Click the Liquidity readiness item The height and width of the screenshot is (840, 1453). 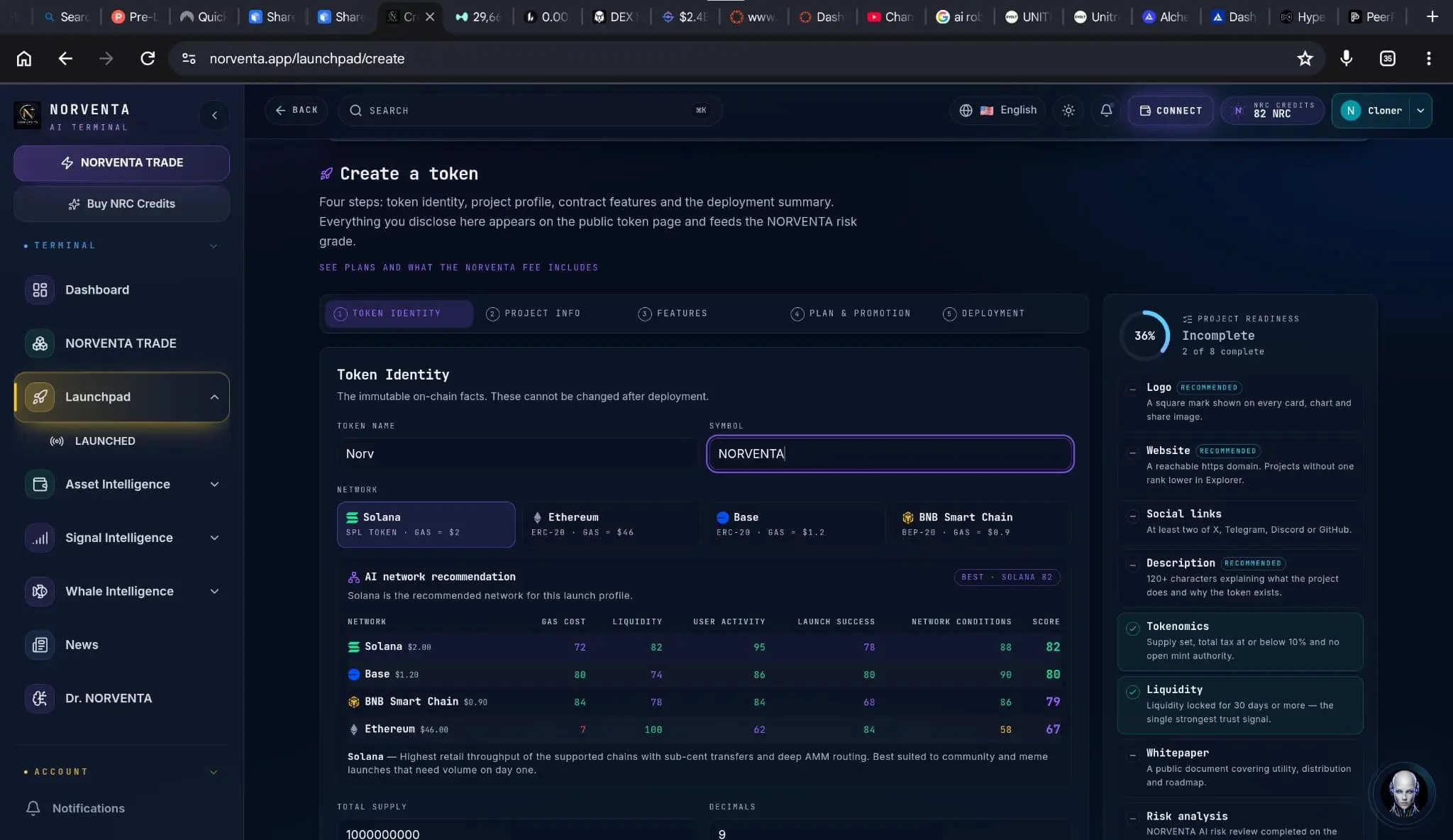coord(1239,705)
